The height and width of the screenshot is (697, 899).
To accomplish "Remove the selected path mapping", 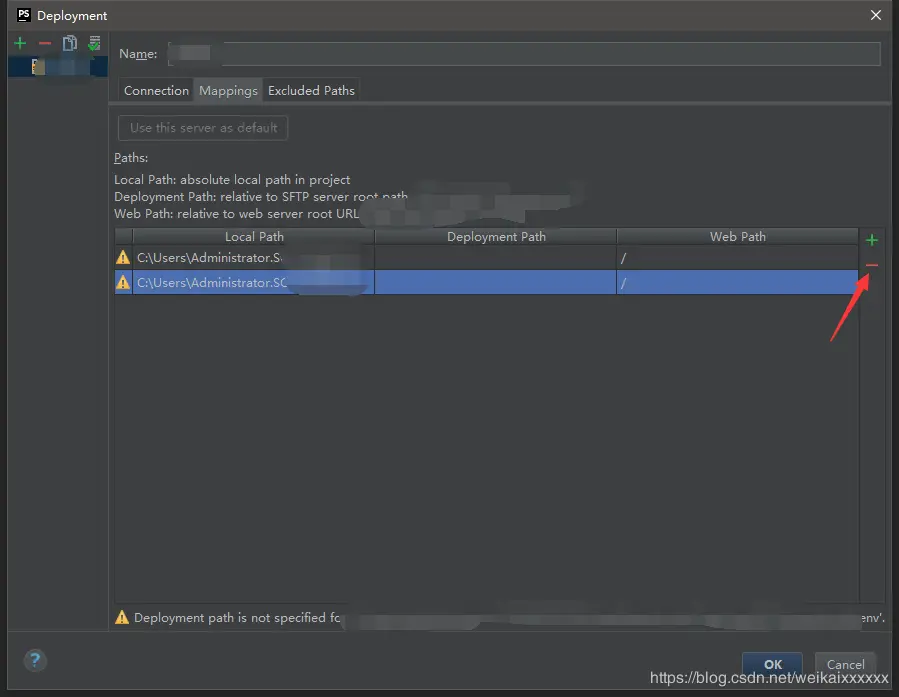I will (x=871, y=265).
